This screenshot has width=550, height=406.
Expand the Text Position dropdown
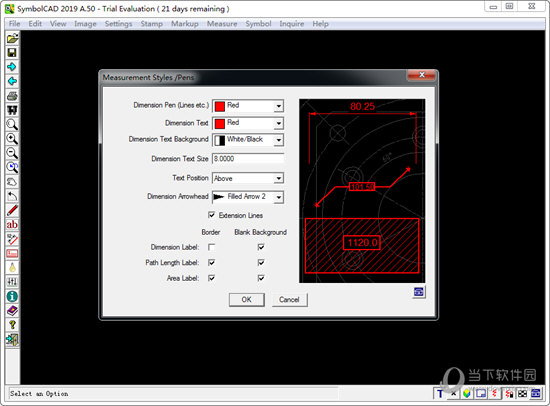pos(279,178)
